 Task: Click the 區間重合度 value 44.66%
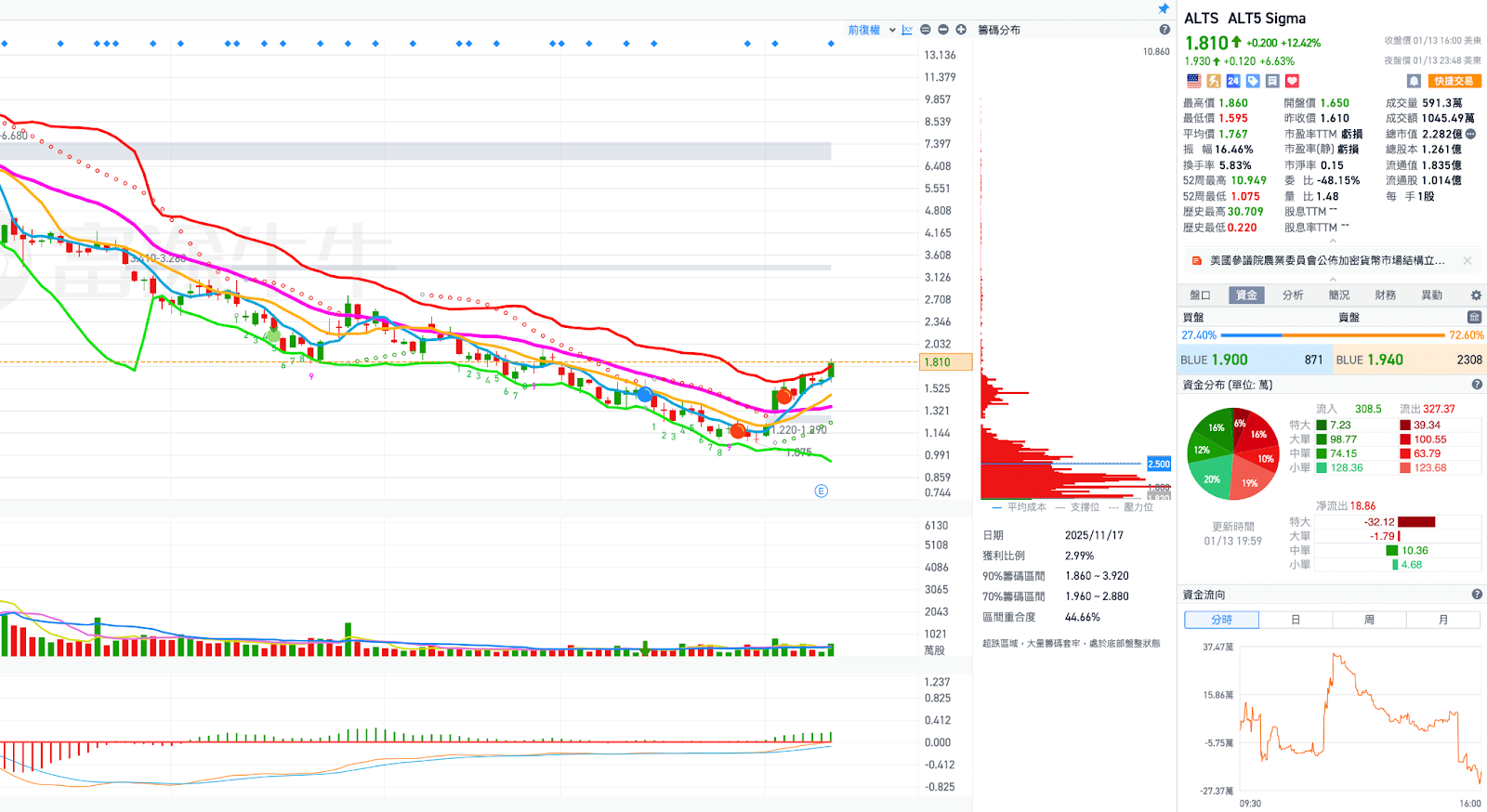(1083, 617)
